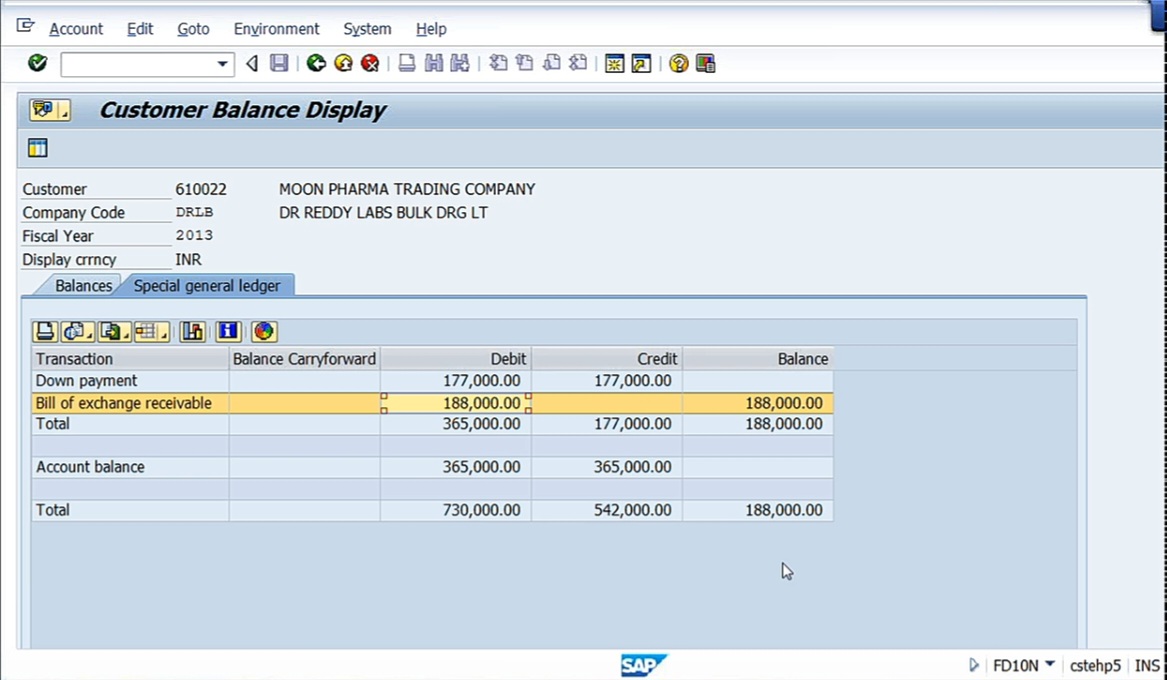
Task: Open the command field history dropdown
Action: [x=222, y=64]
